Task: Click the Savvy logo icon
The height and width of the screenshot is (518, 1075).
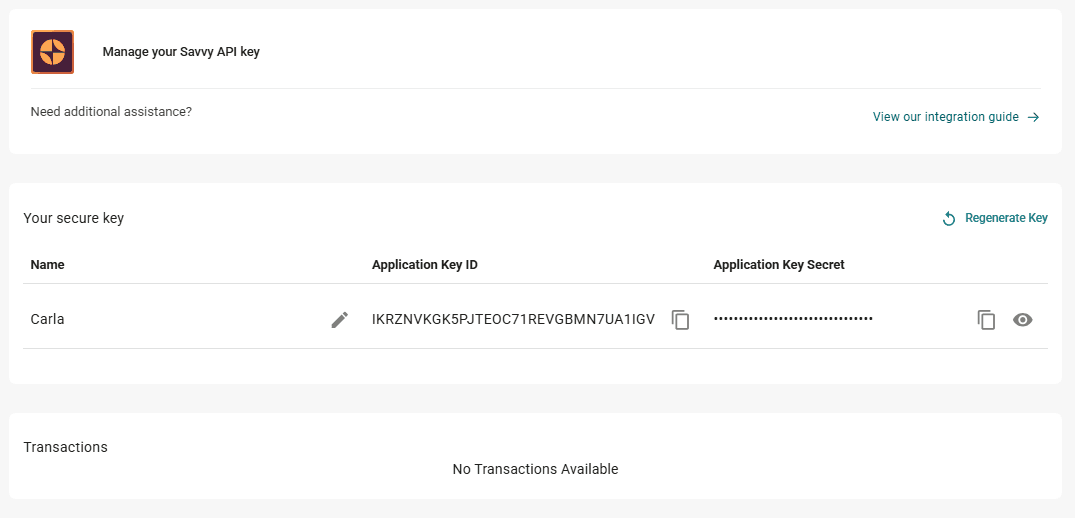Action: [x=53, y=52]
